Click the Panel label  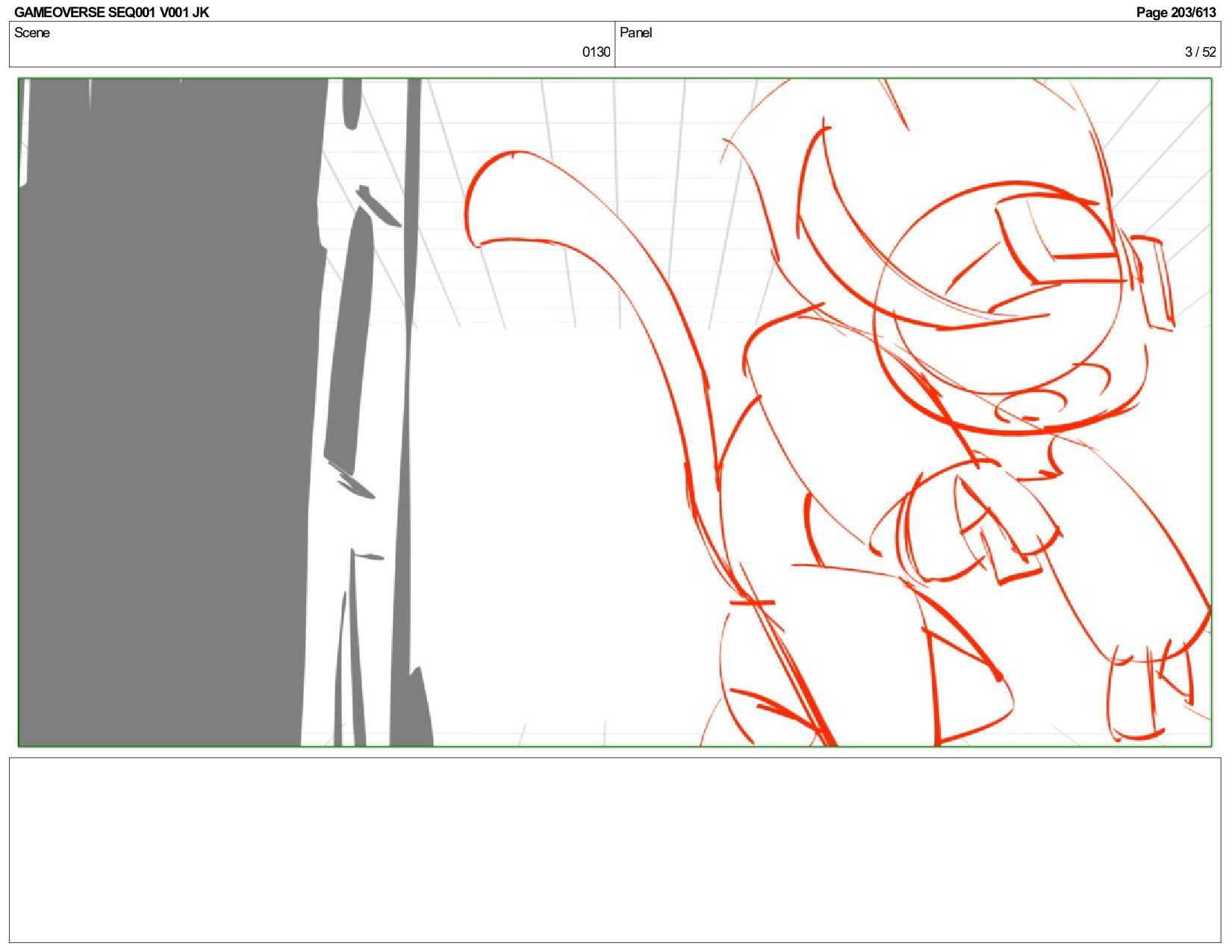click(x=635, y=33)
